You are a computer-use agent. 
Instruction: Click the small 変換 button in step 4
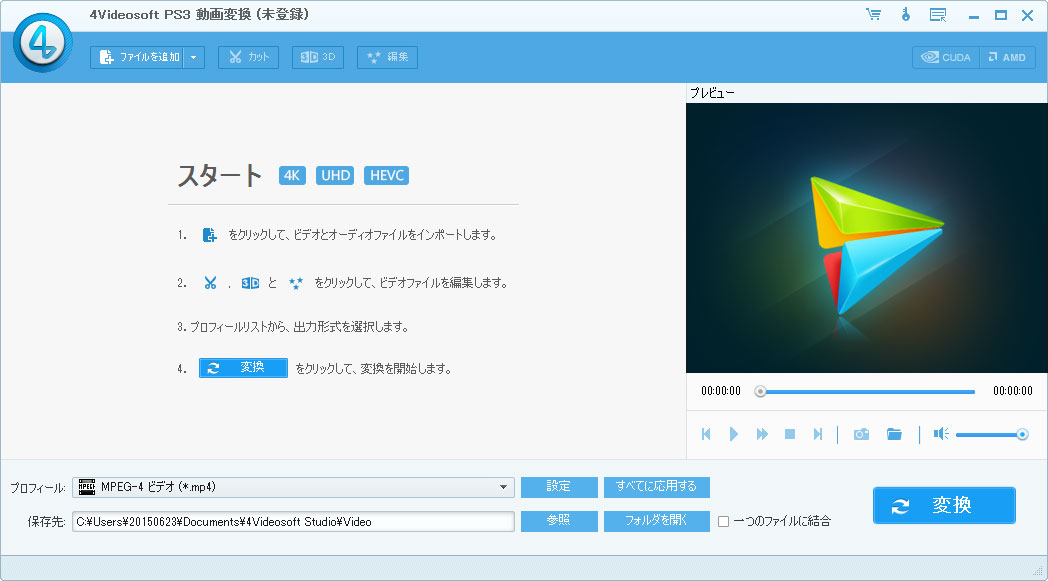(243, 368)
